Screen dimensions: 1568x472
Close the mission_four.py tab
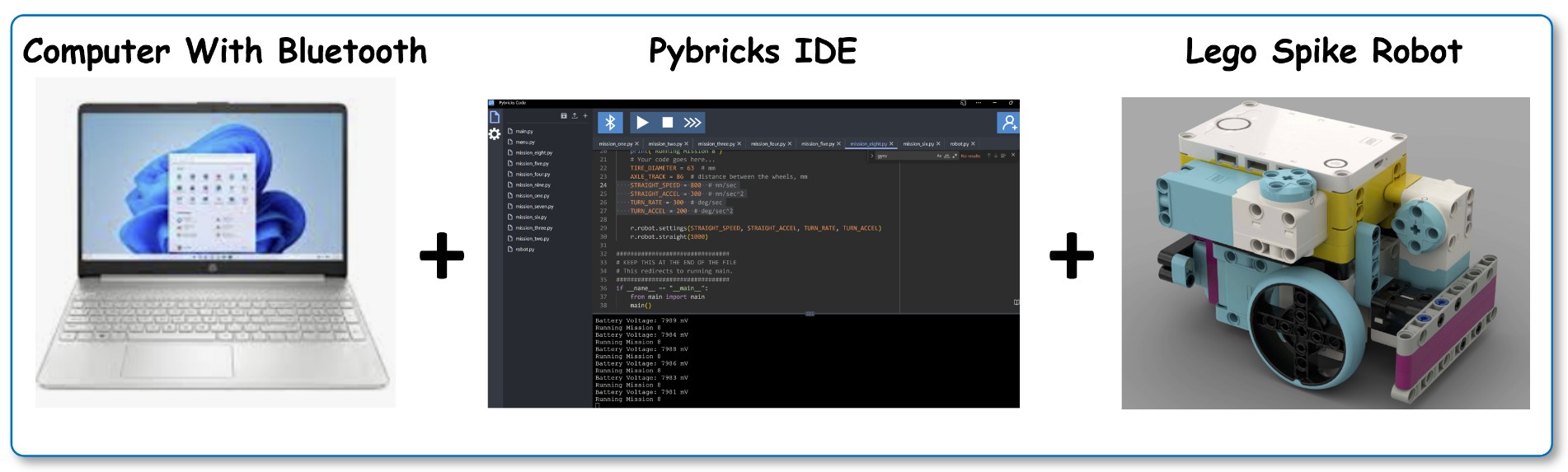pyautogui.click(x=790, y=143)
